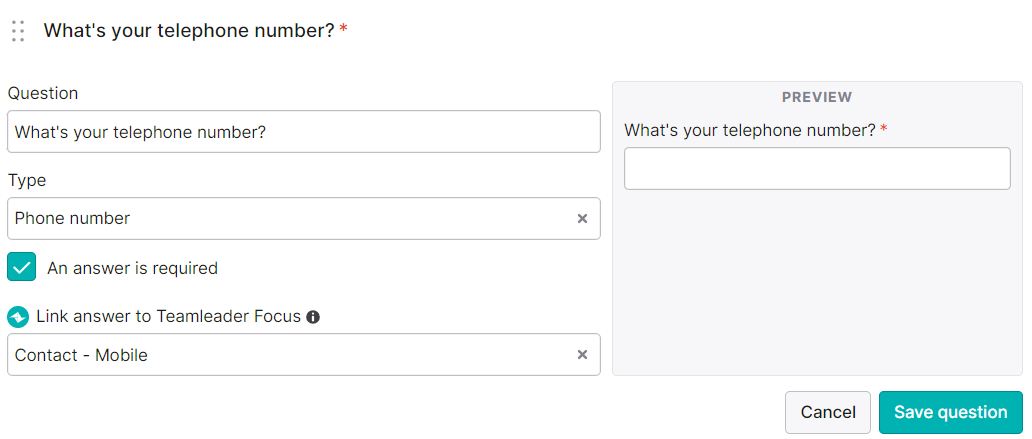Cancel editing the question
This screenshot has height=439, width=1032.
pyautogui.click(x=828, y=413)
